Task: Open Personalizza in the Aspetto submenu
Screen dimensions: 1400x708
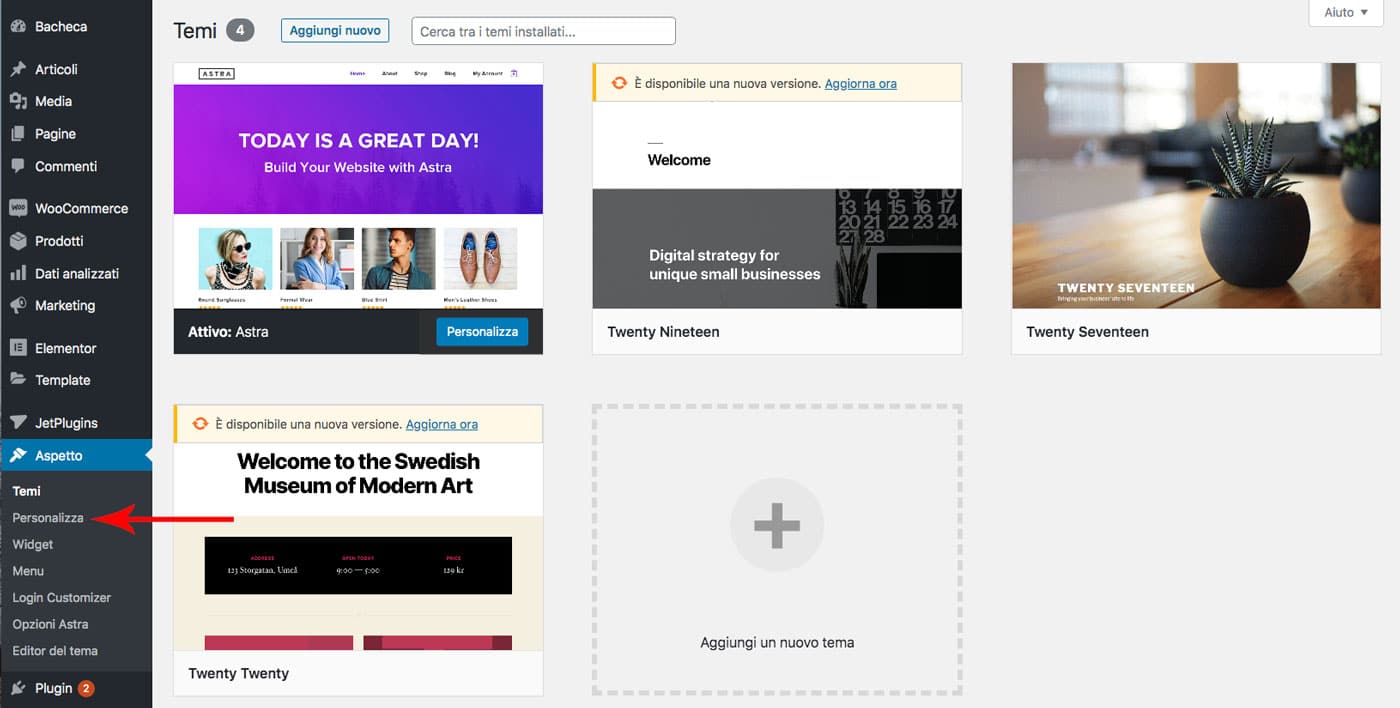Action: coord(48,518)
